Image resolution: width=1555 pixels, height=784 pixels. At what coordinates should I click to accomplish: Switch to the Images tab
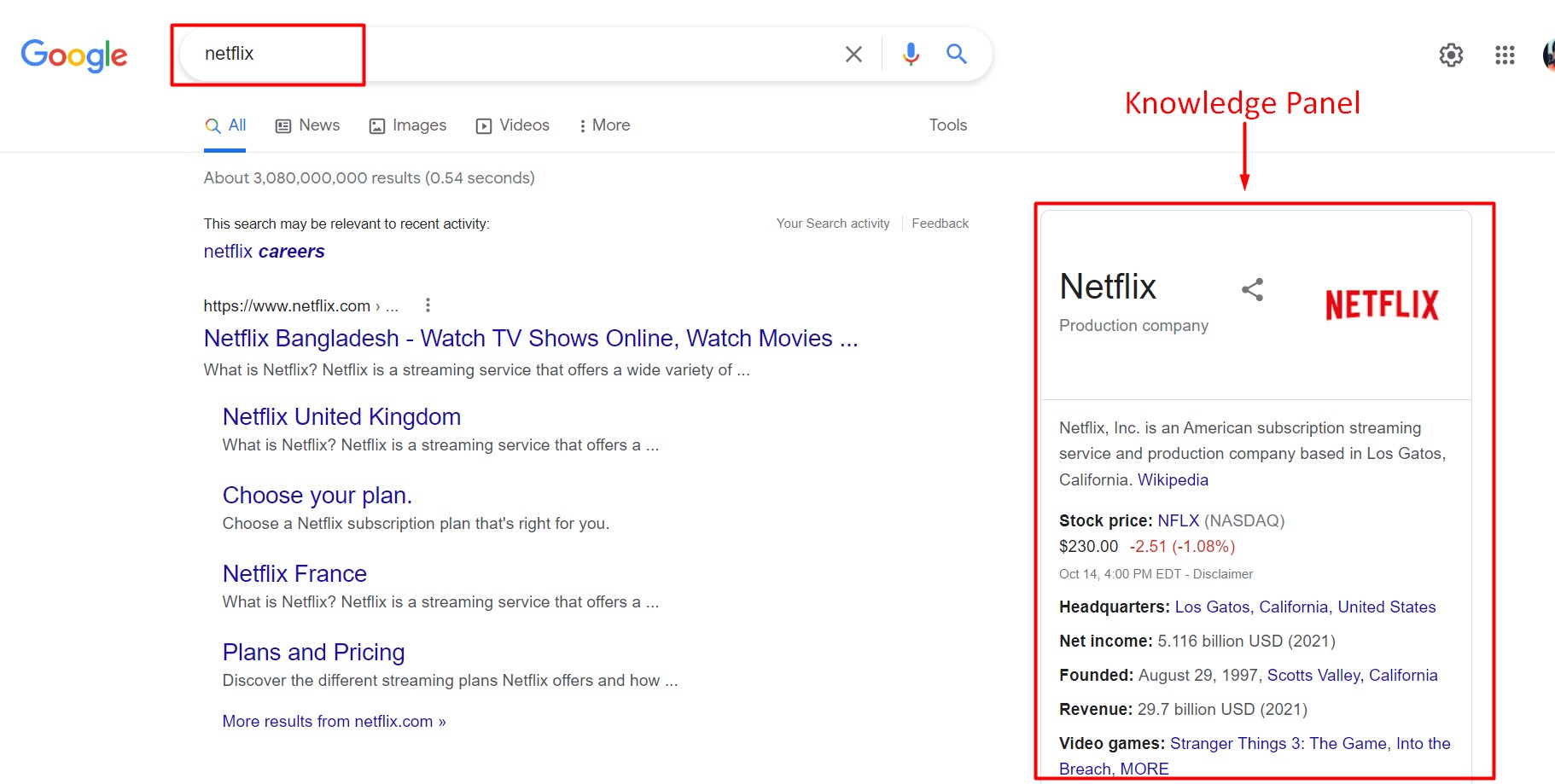point(407,125)
